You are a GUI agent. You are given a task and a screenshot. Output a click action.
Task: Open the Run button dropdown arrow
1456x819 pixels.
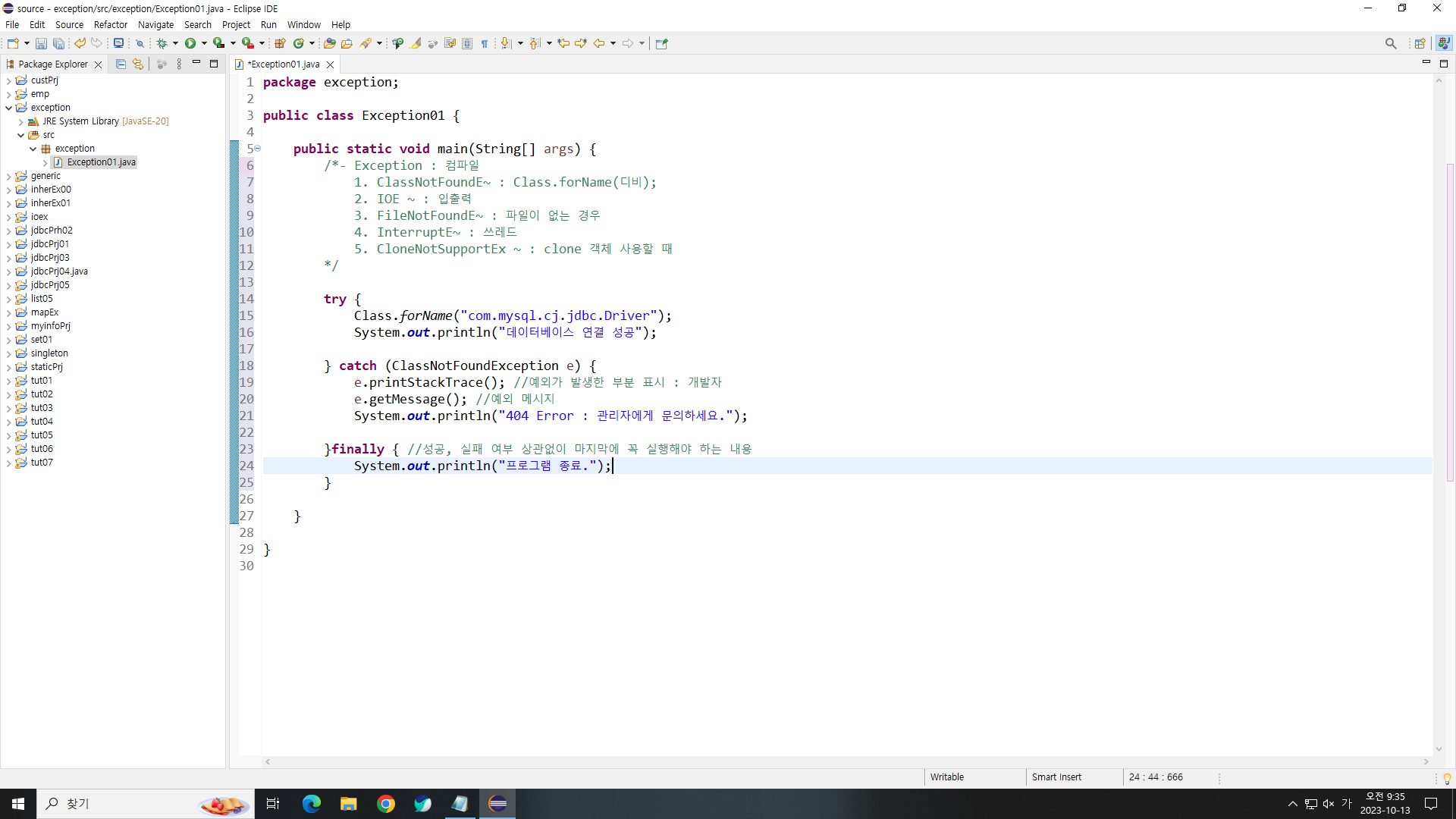204,44
